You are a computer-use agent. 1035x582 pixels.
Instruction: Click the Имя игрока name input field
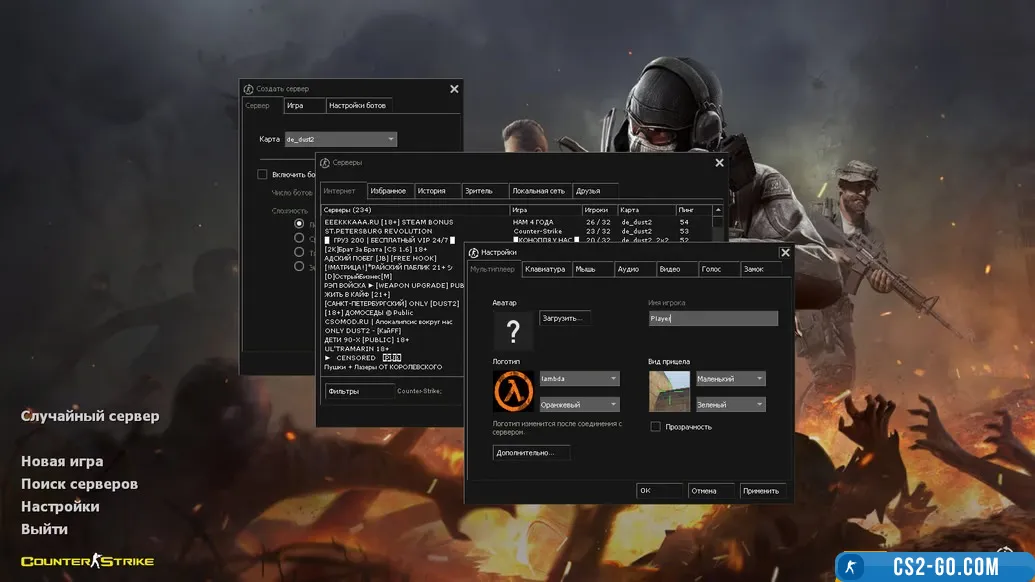(712, 318)
